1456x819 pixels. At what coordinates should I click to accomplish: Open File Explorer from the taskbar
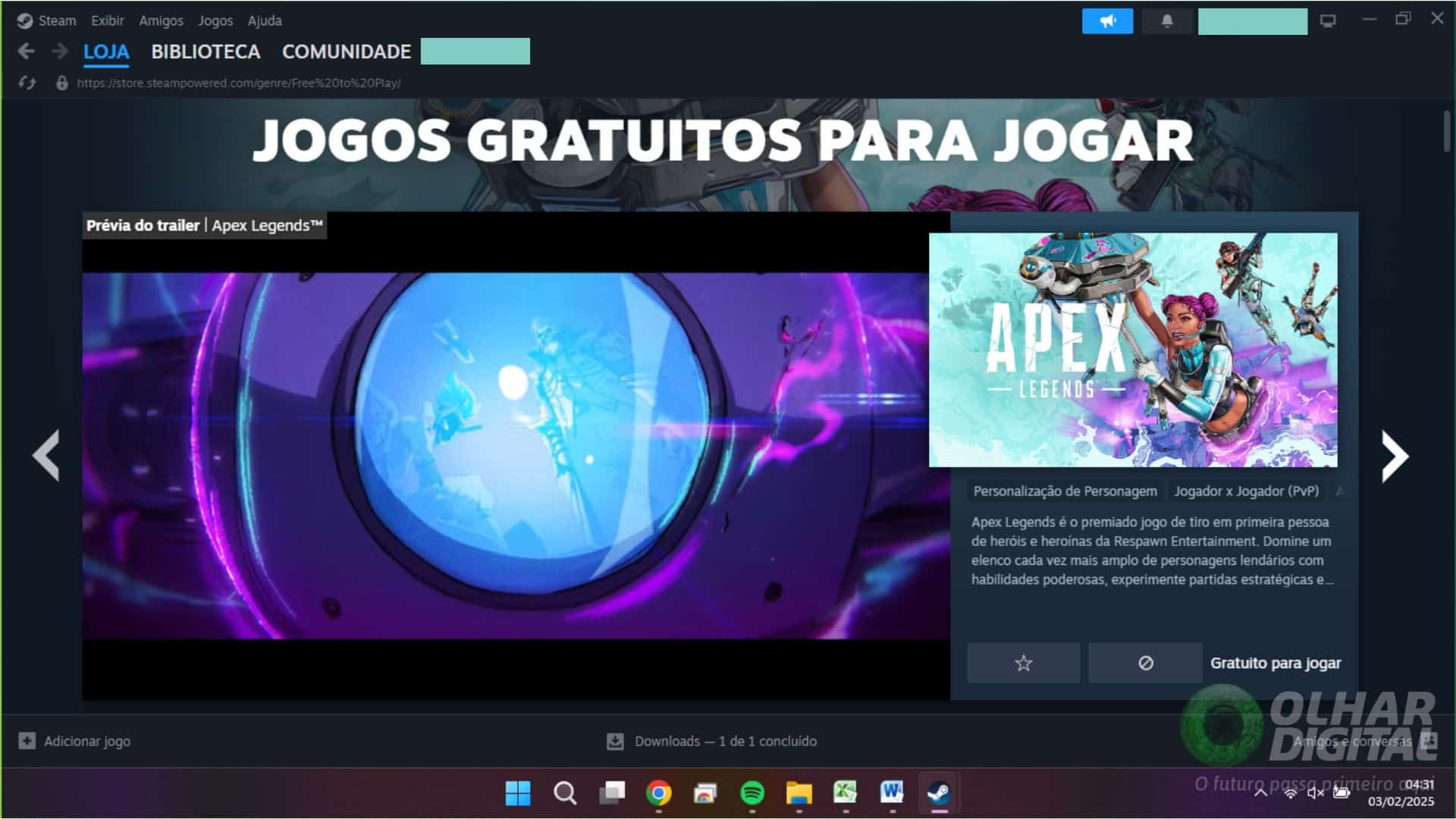799,793
